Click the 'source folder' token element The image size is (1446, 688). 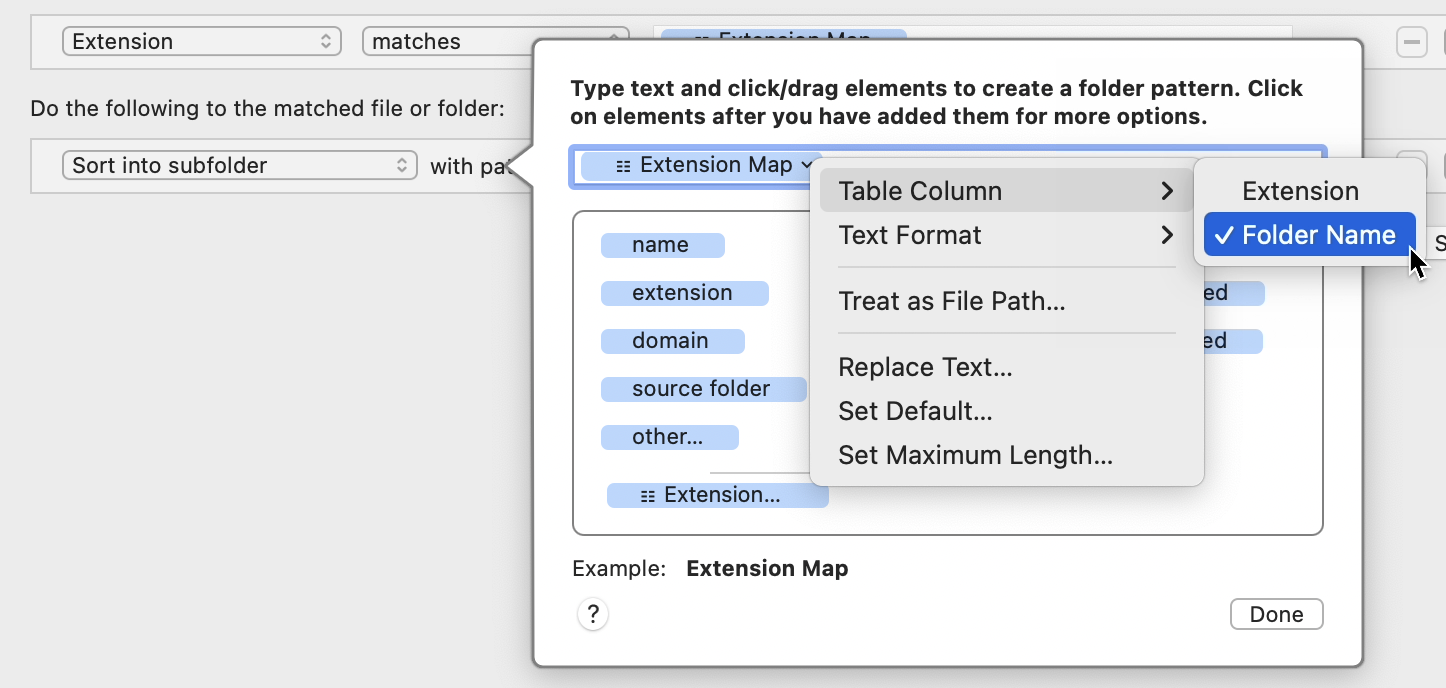[703, 389]
